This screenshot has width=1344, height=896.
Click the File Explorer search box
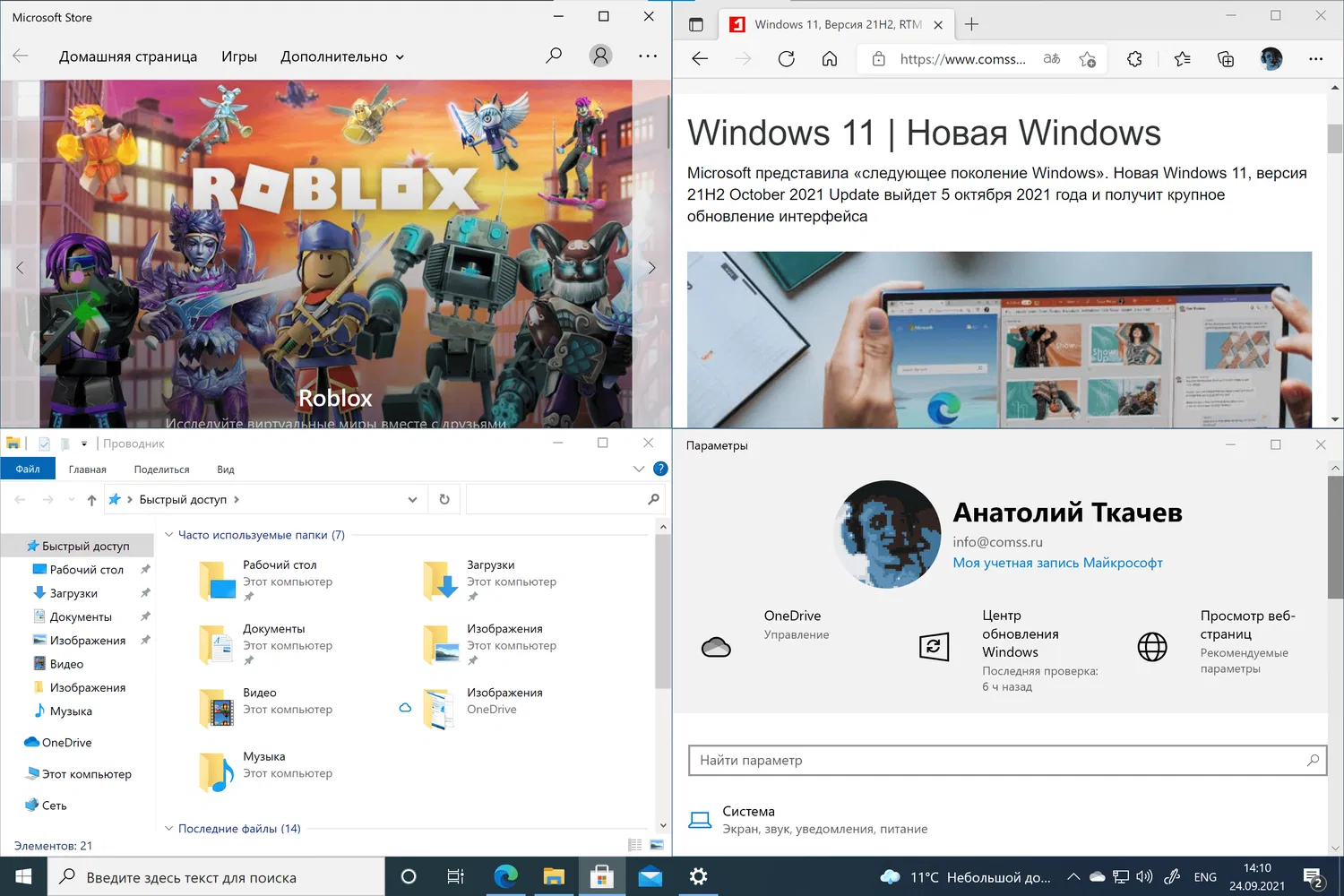[565, 499]
